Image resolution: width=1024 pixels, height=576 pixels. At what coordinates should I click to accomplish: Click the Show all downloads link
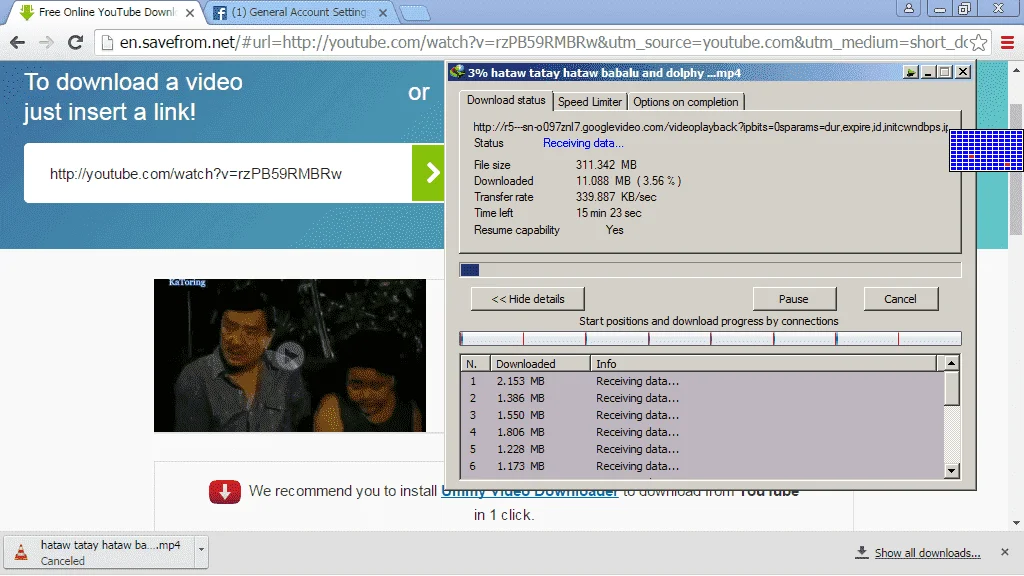[x=927, y=553]
